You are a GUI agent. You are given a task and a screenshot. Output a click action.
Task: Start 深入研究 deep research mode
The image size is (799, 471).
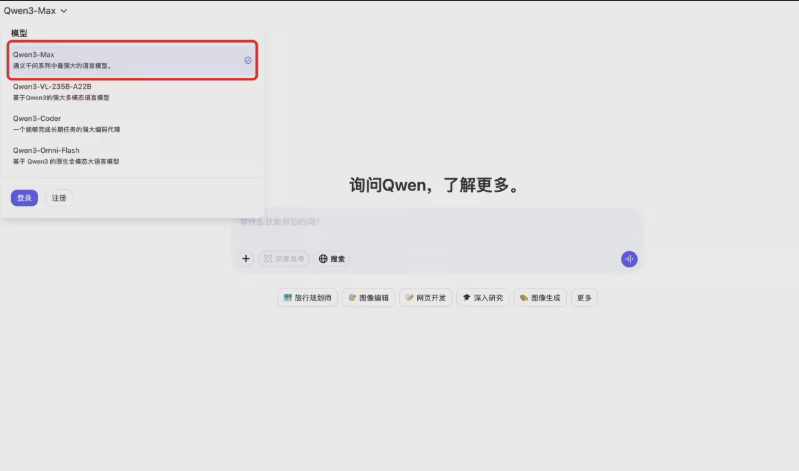(483, 298)
